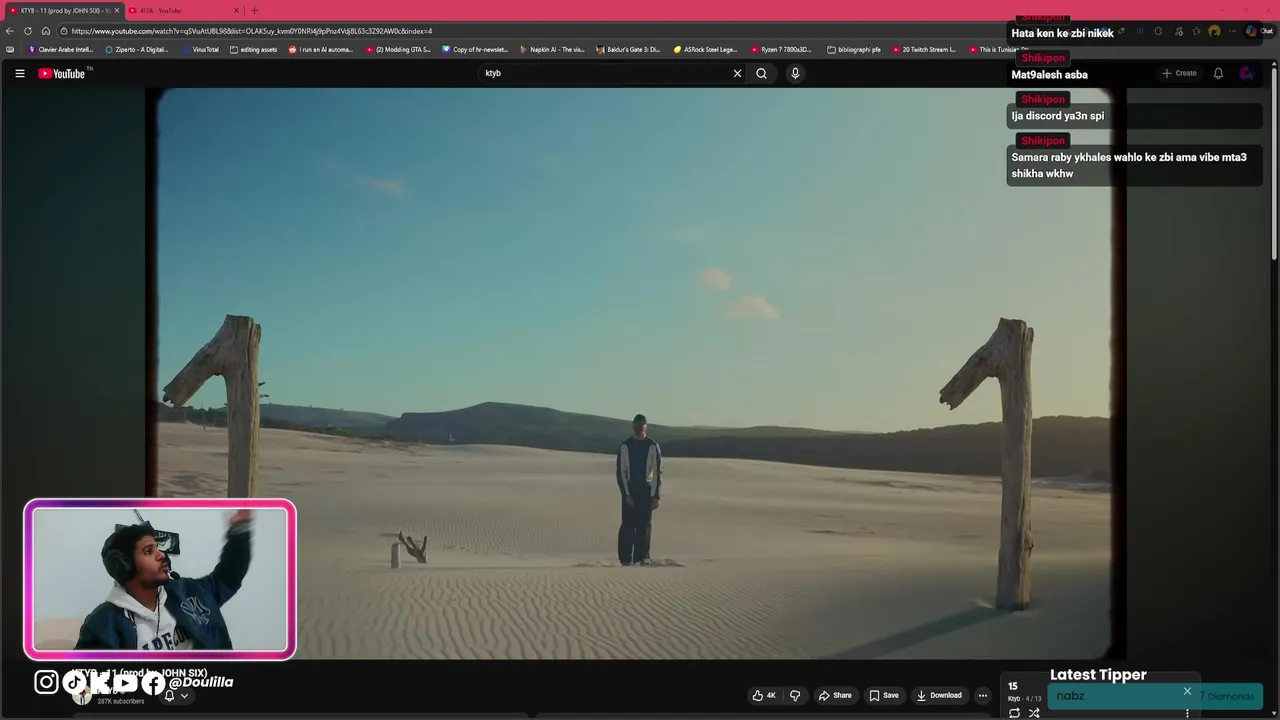
Task: Open browser settings ellipsis menu
Action: click(1232, 31)
